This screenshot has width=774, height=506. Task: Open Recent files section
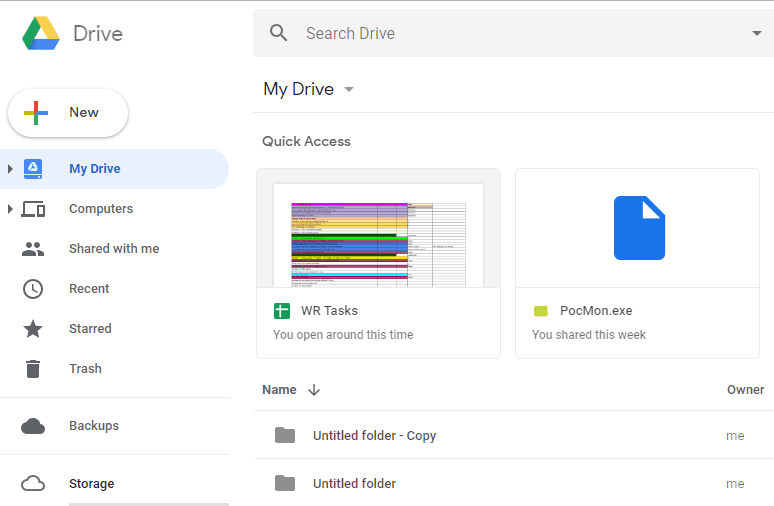(89, 289)
